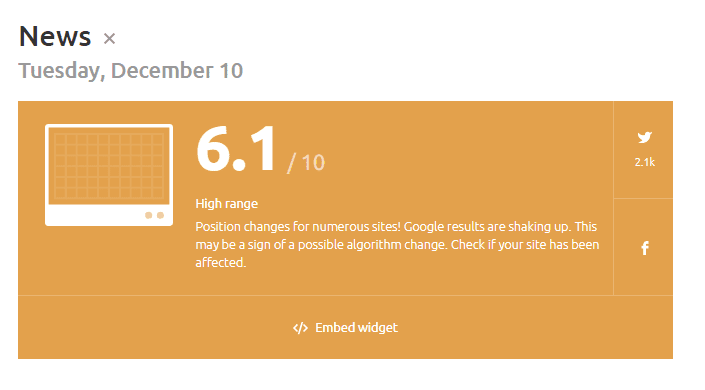Click the 6.1 volatility score

click(x=236, y=149)
